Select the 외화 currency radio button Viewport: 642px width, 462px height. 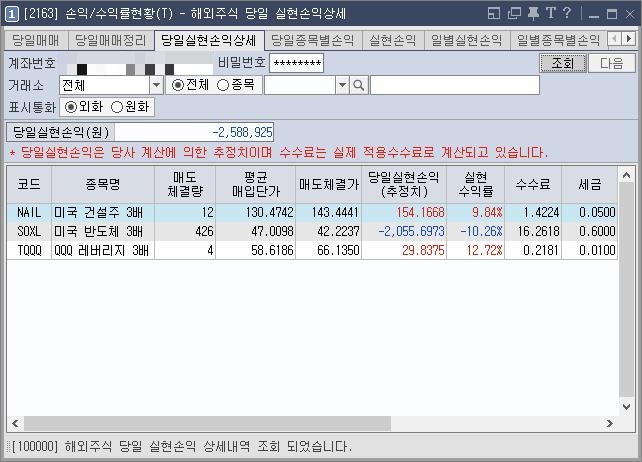(x=71, y=107)
